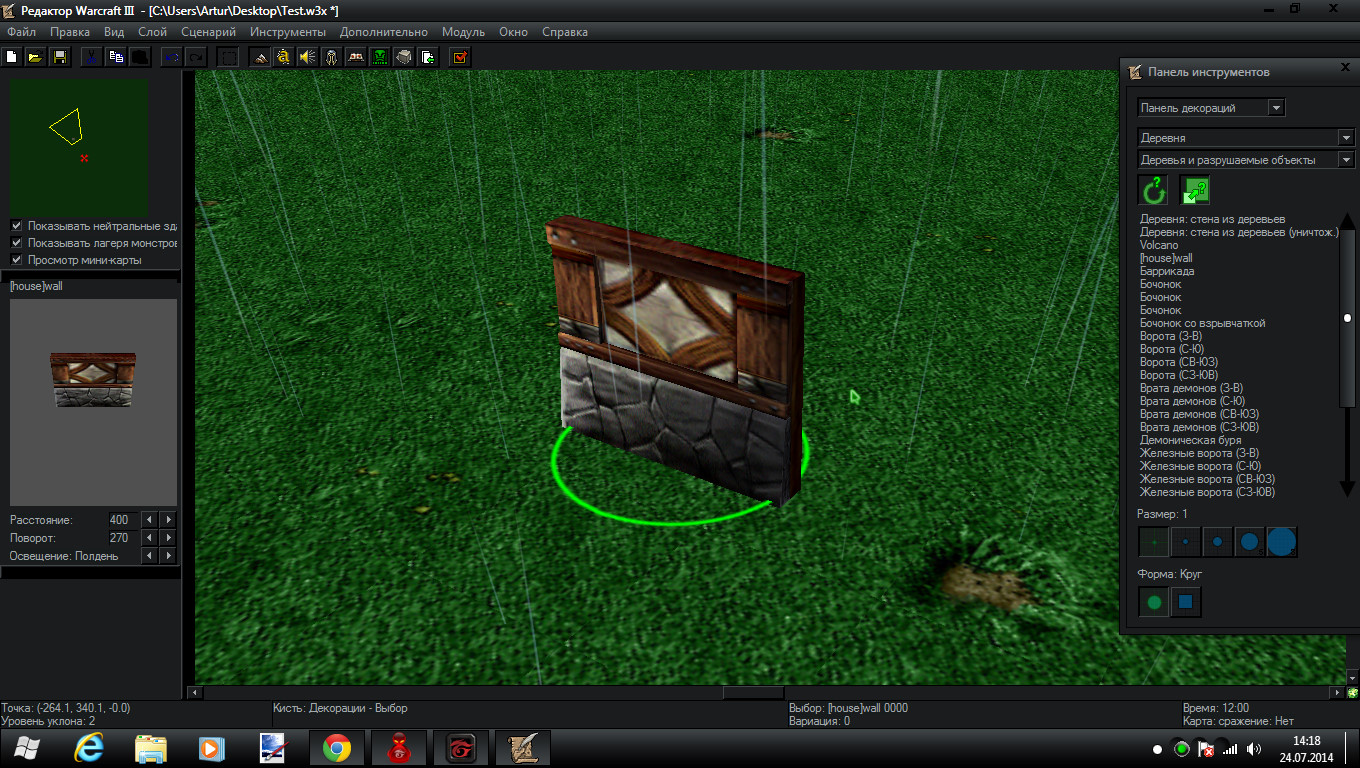Open Google Chrome from taskbar

[x=336, y=748]
